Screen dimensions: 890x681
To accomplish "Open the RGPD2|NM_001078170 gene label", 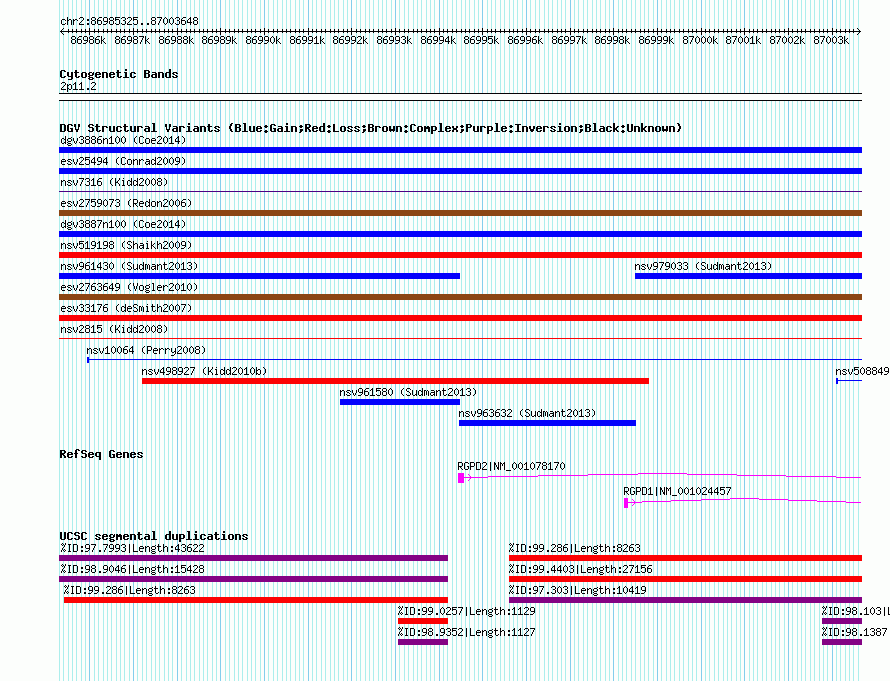I will point(511,466).
